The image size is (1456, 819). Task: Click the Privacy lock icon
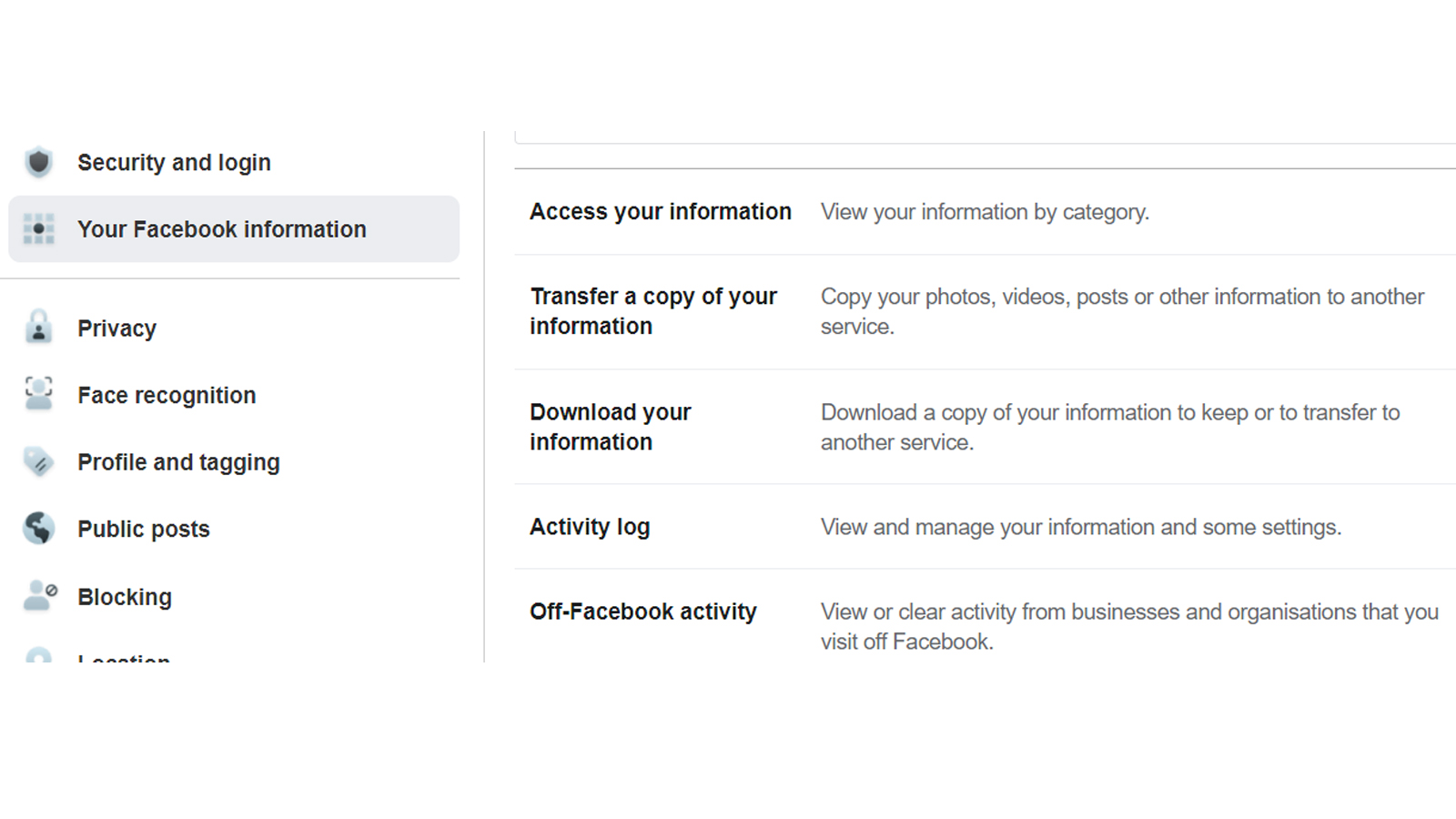tap(38, 328)
